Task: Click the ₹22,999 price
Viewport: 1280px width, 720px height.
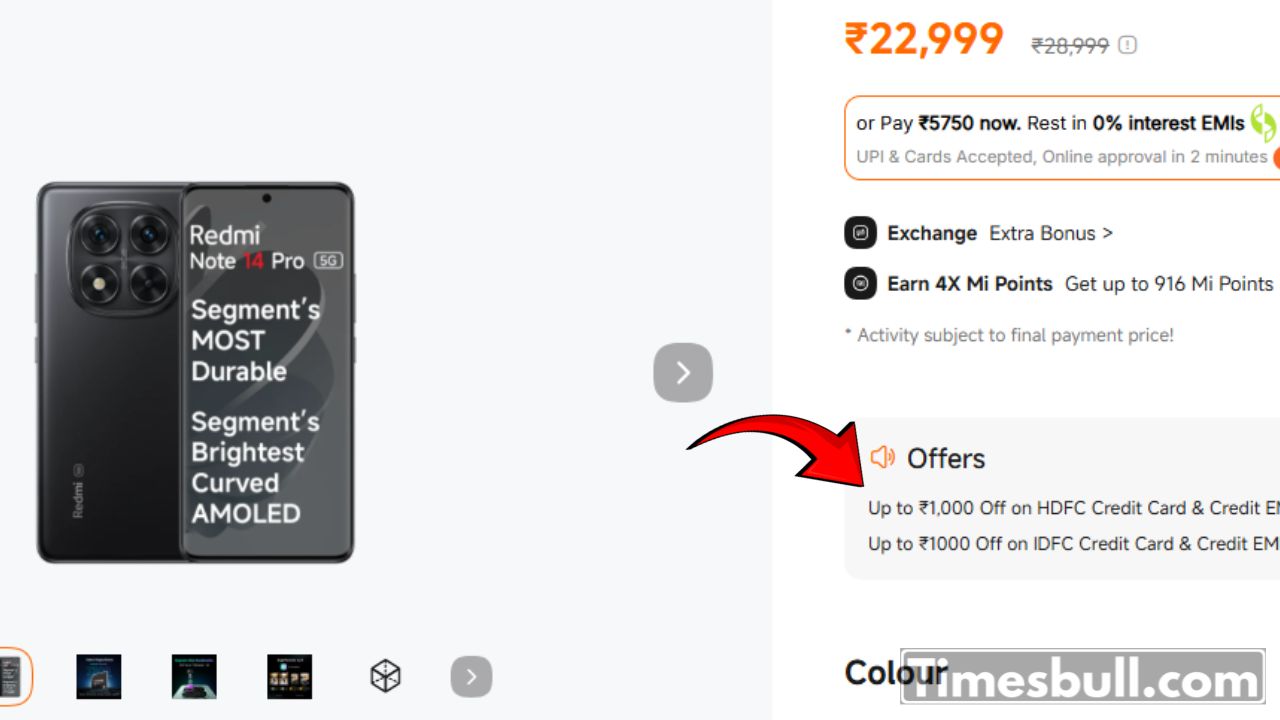Action: click(924, 40)
